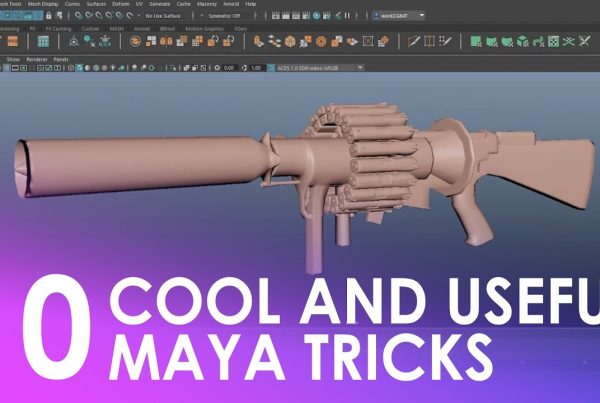Toggle the highlighted smooth shade all icon

coord(79,68)
